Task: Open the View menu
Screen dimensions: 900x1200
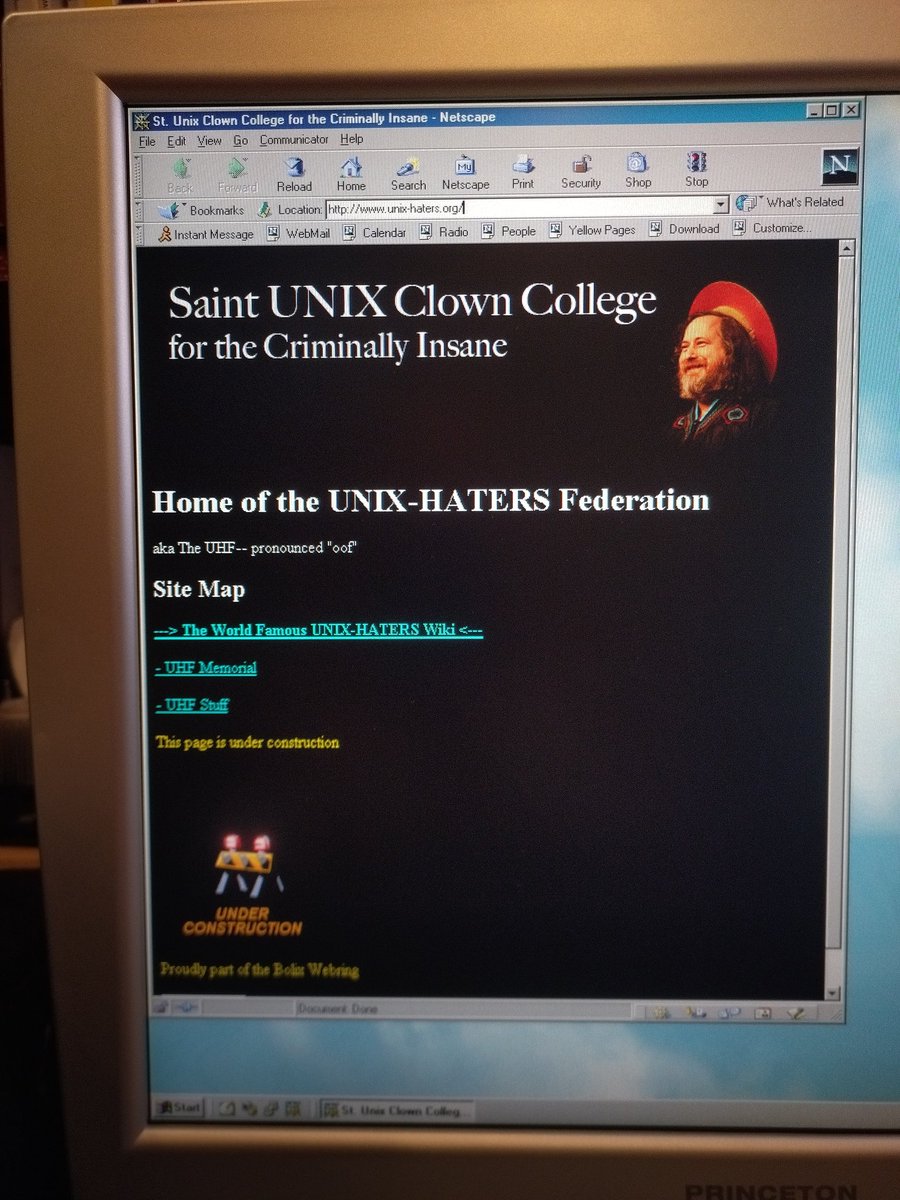Action: [209, 141]
